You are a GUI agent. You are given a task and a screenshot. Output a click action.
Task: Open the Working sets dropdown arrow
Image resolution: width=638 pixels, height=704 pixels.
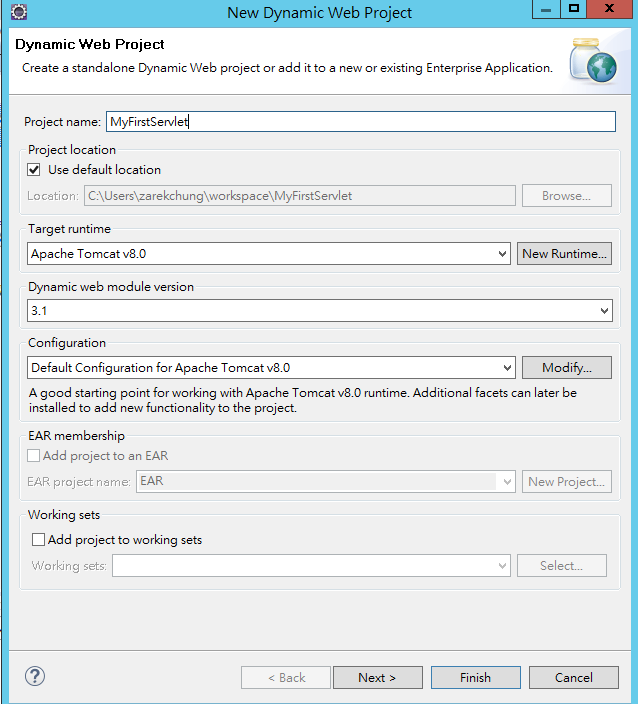[503, 566]
